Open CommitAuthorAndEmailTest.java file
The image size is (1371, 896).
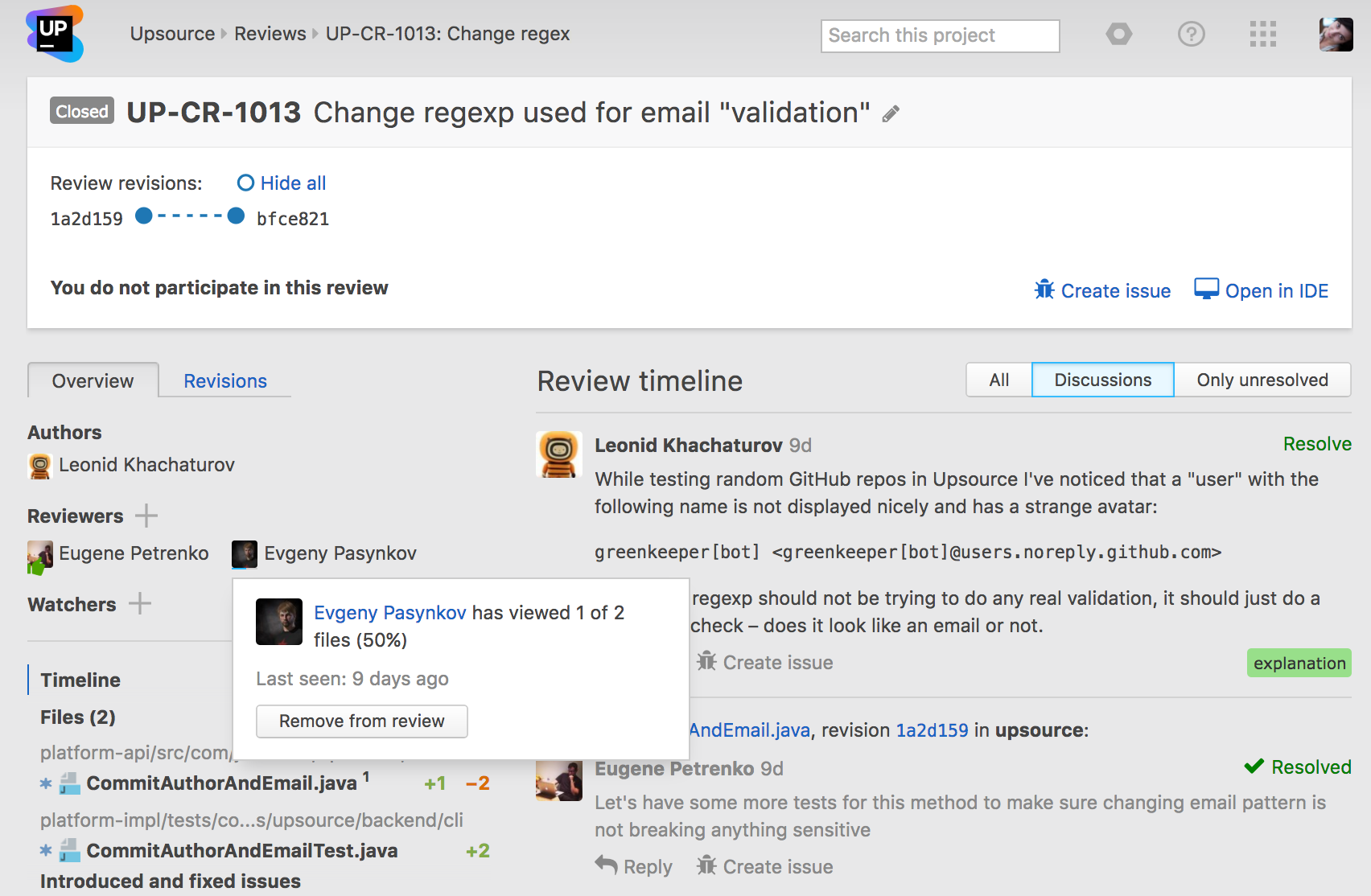tap(241, 850)
